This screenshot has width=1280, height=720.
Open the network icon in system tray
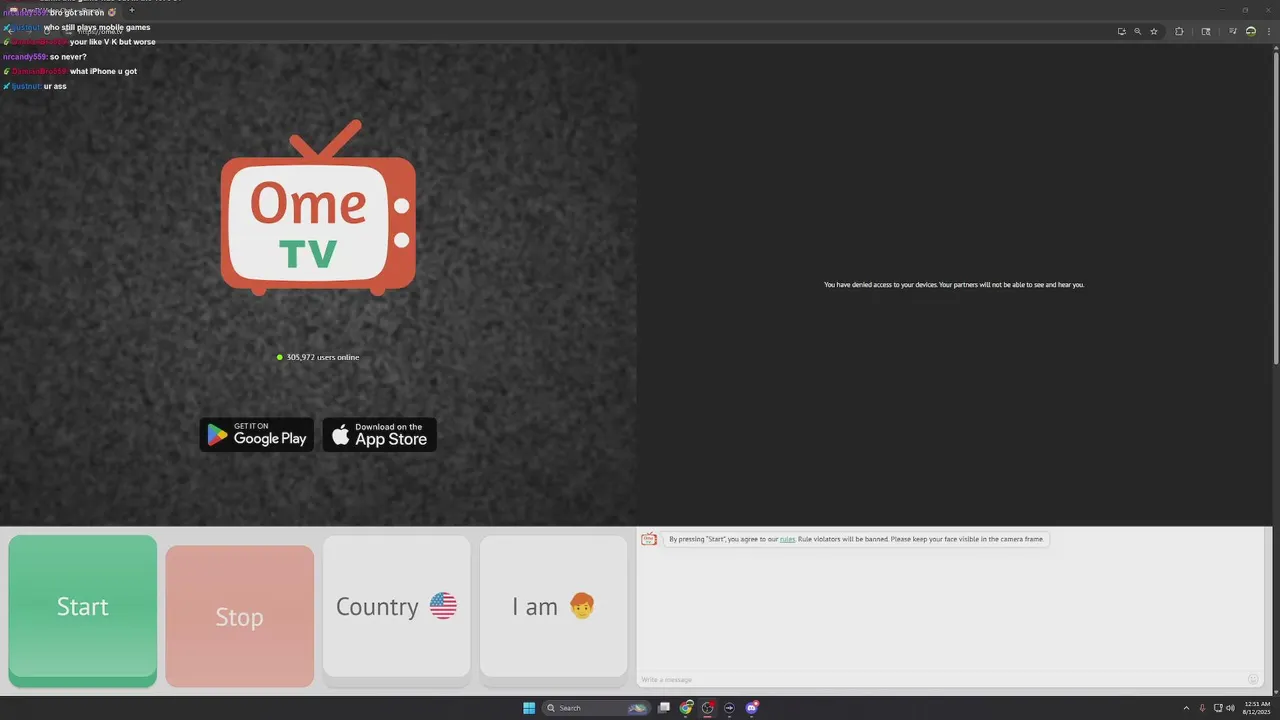[x=1218, y=708]
